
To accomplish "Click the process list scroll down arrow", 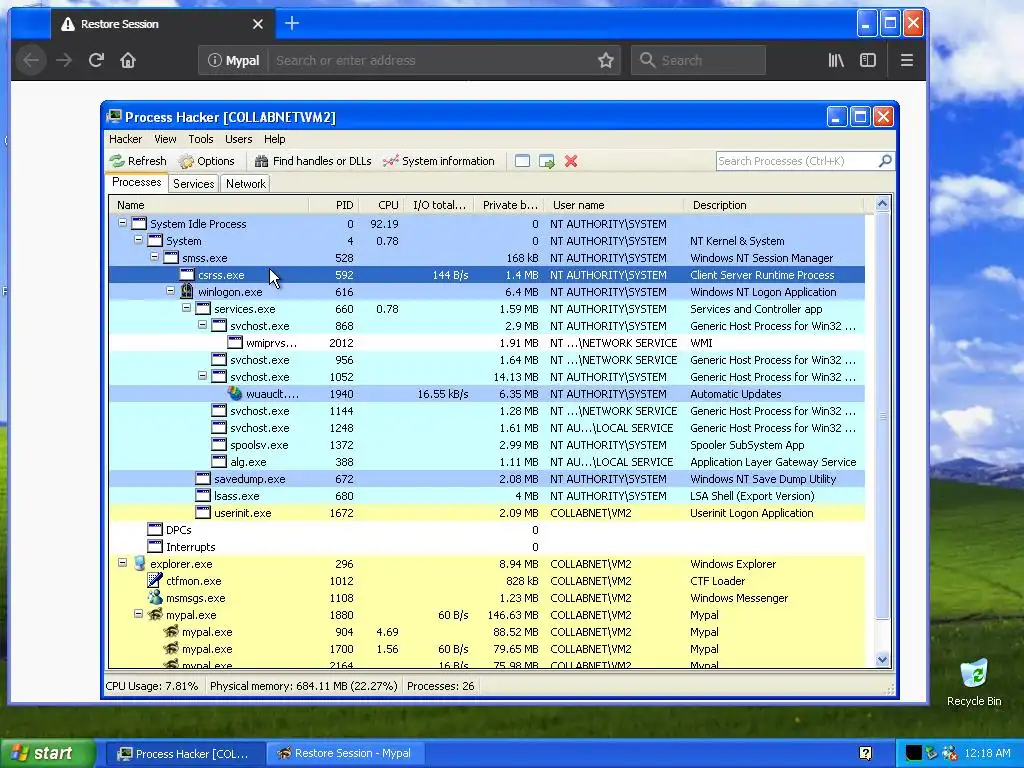I will (x=882, y=660).
